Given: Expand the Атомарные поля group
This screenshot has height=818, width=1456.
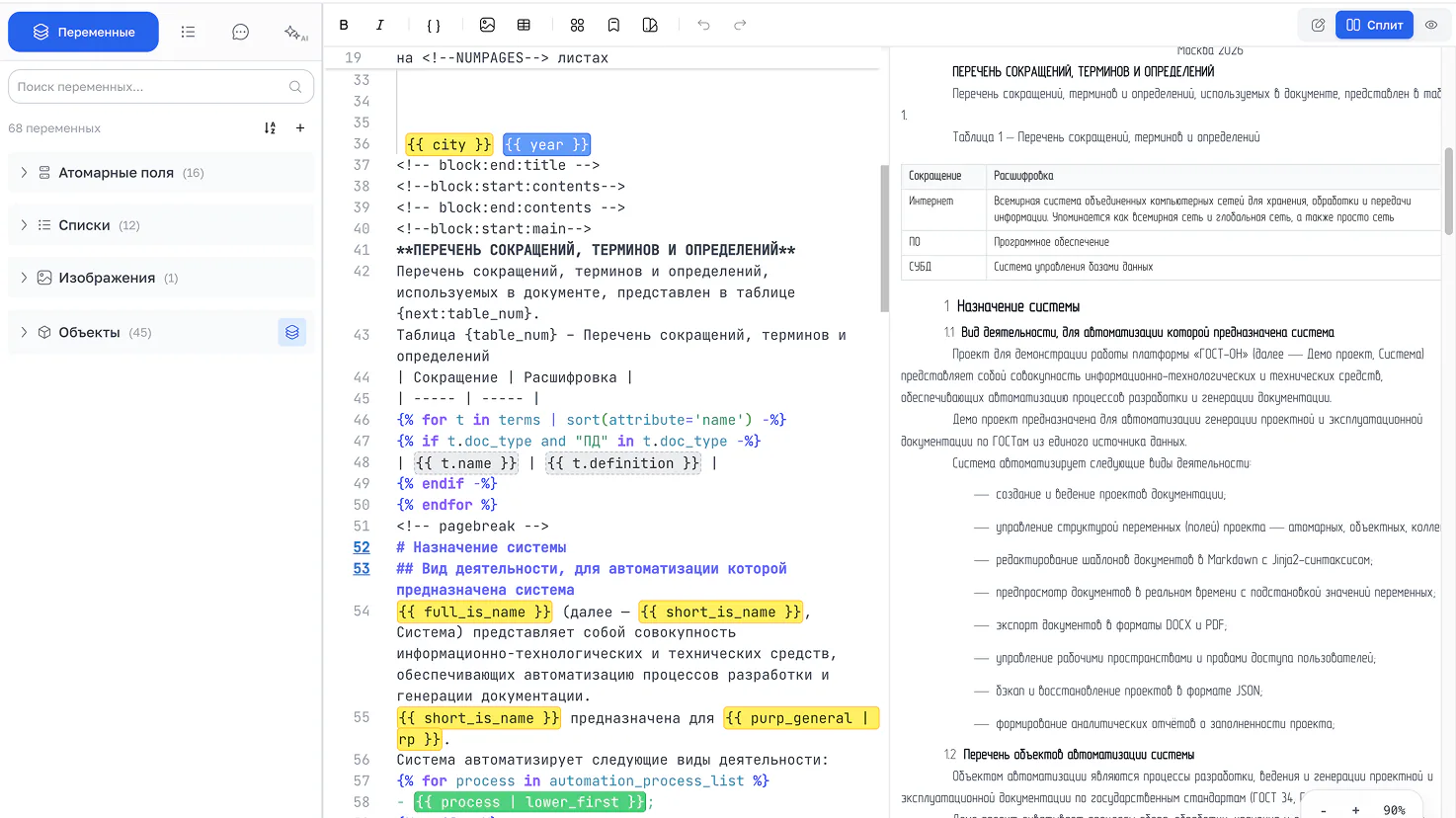Looking at the screenshot, I should coord(161,173).
